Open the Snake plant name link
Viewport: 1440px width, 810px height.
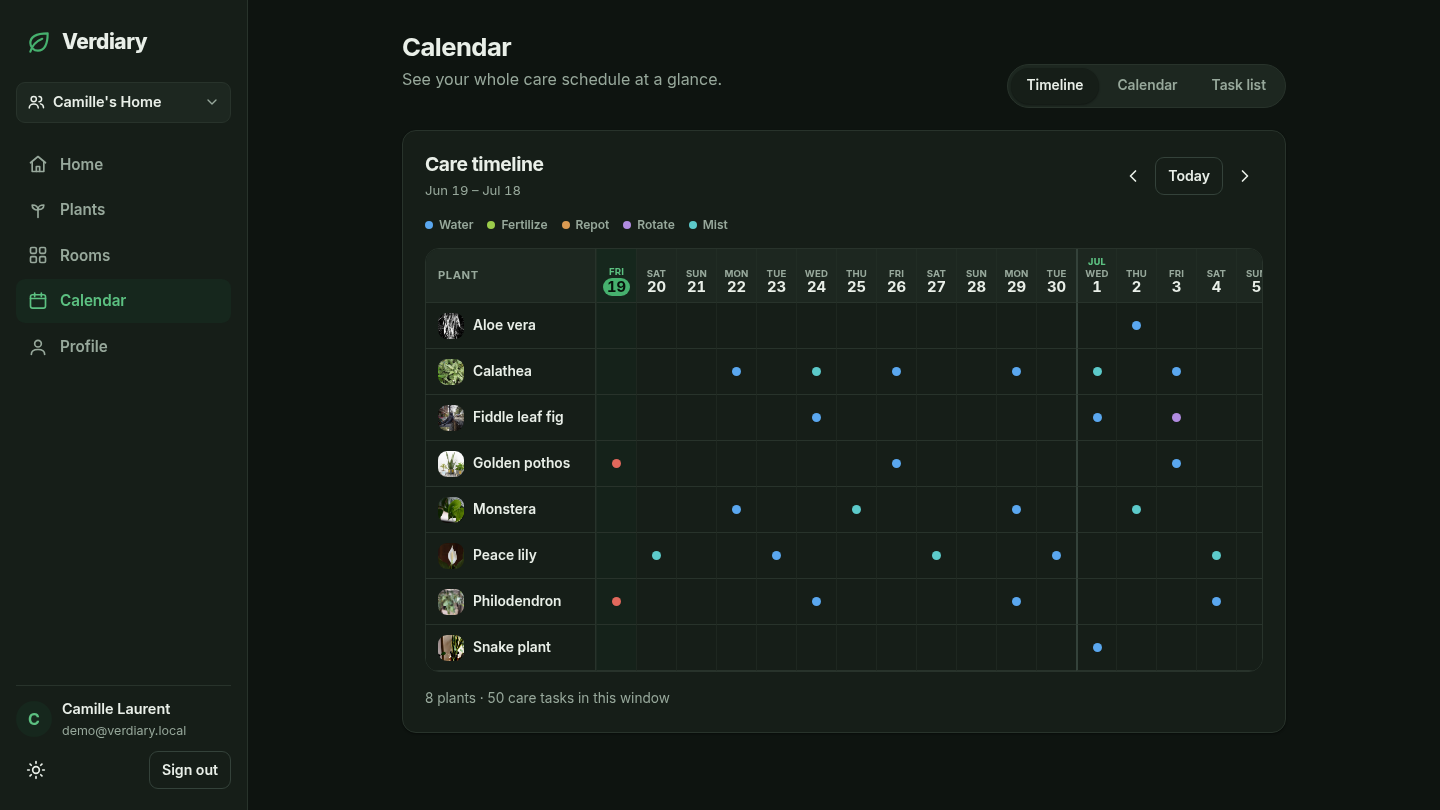[512, 647]
